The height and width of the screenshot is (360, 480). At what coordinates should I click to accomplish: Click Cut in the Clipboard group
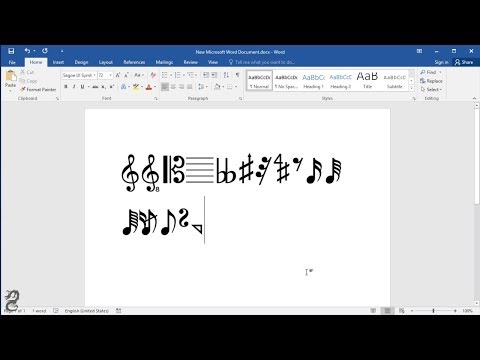[27, 72]
